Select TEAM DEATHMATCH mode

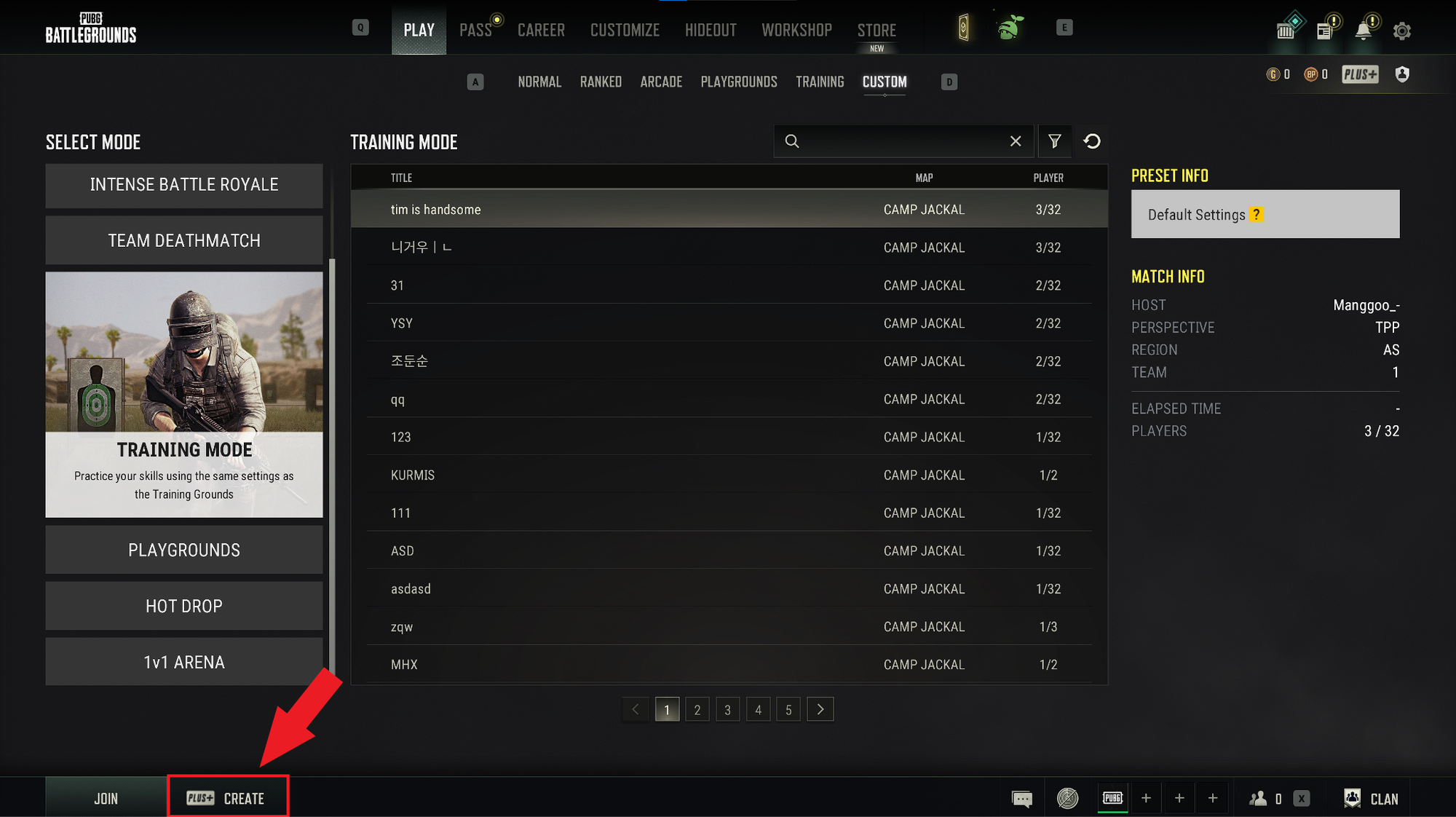tap(184, 240)
